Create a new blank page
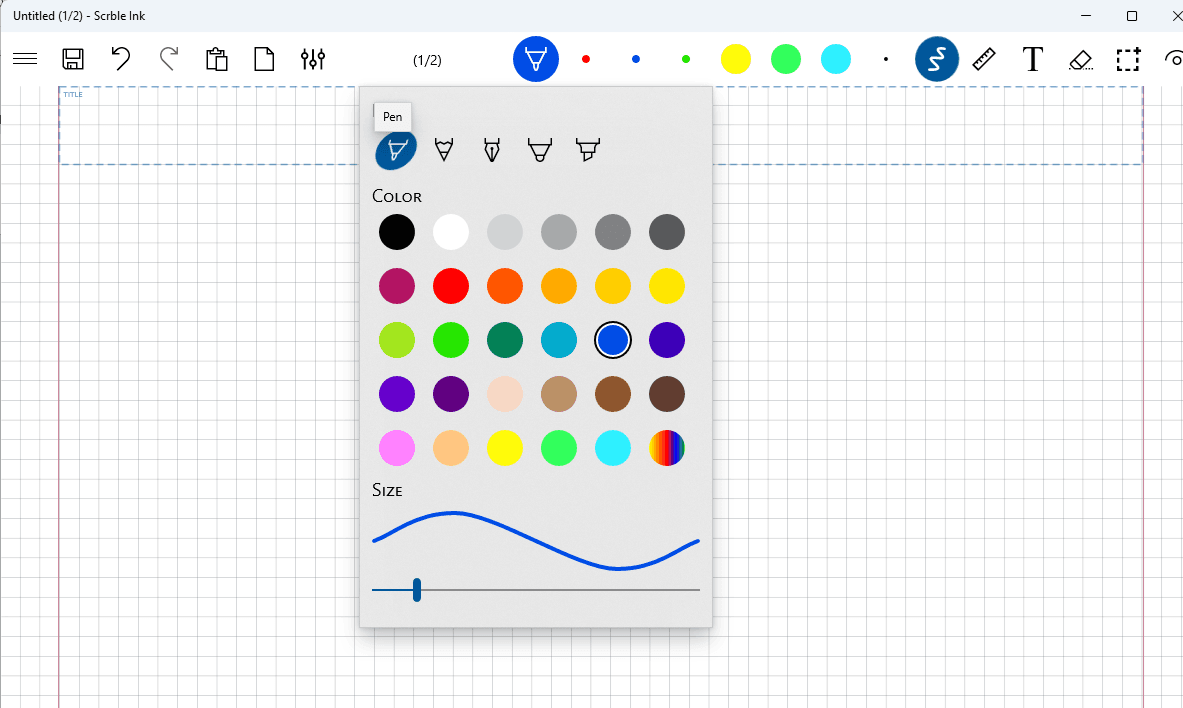This screenshot has width=1183, height=708. [264, 59]
